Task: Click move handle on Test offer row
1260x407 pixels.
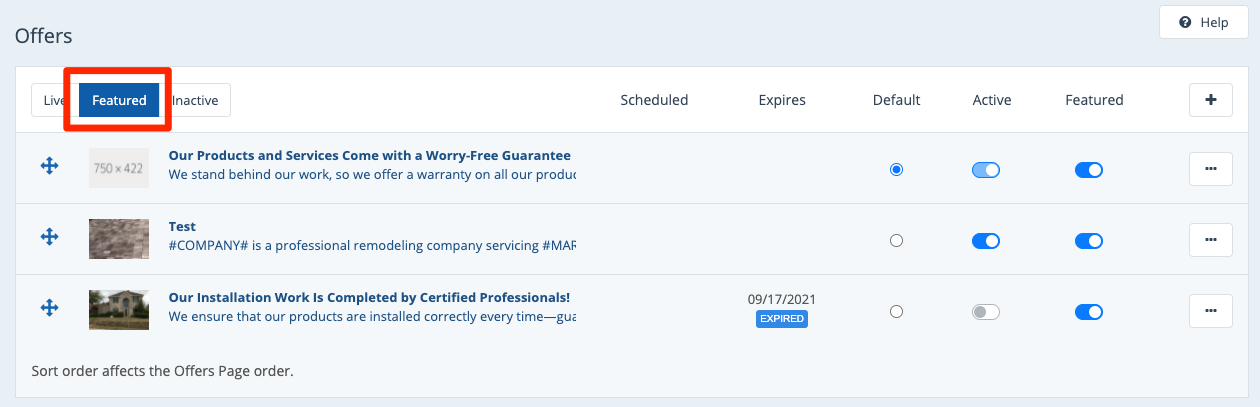Action: tap(49, 237)
